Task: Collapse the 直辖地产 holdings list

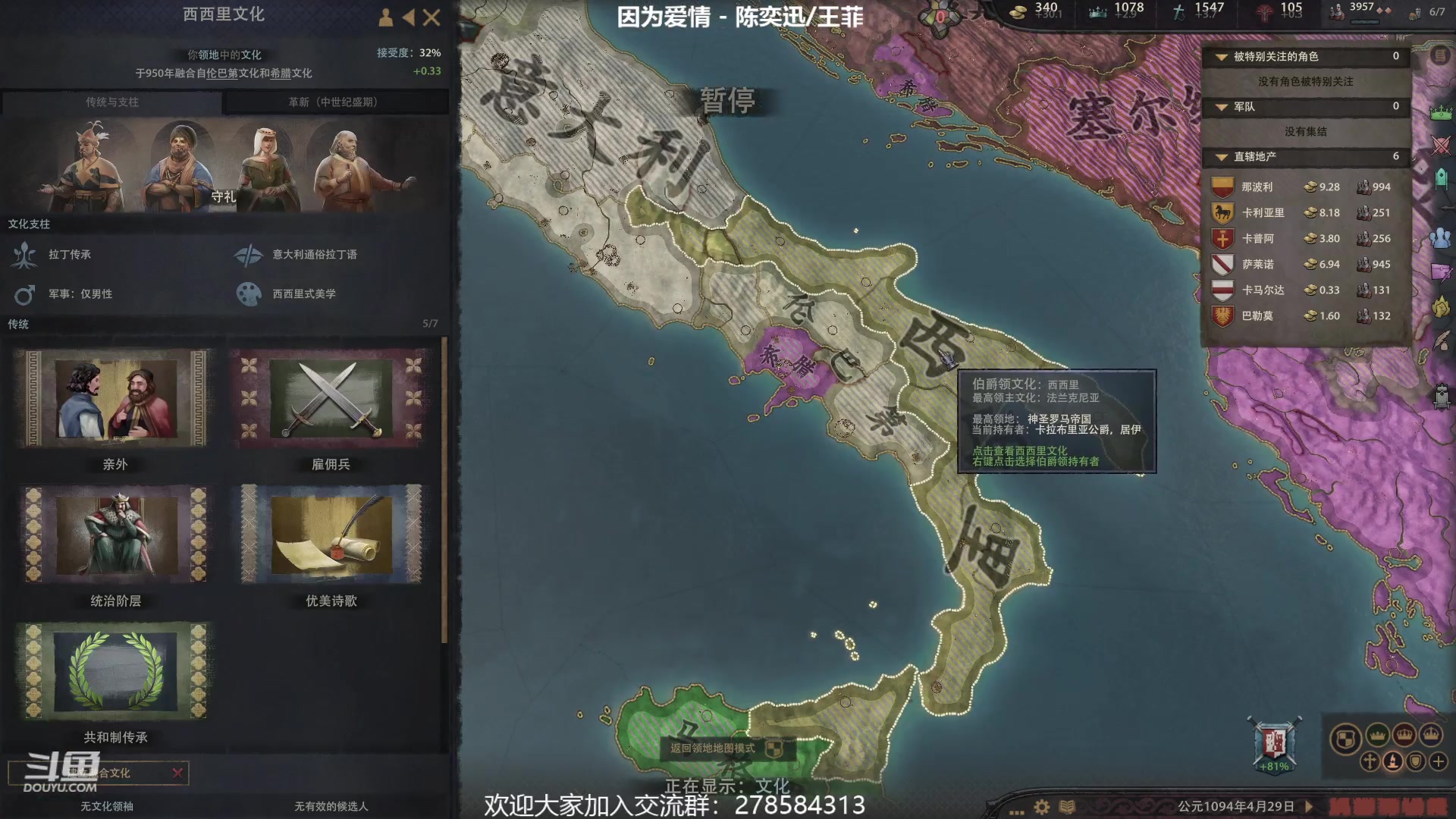Action: tap(1222, 157)
